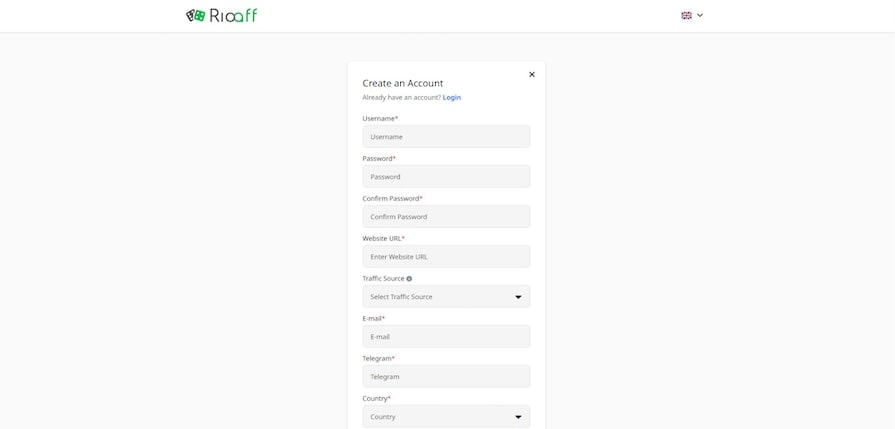Open the Select Traffic Source dropdown
The image size is (895, 429).
click(x=440, y=296)
